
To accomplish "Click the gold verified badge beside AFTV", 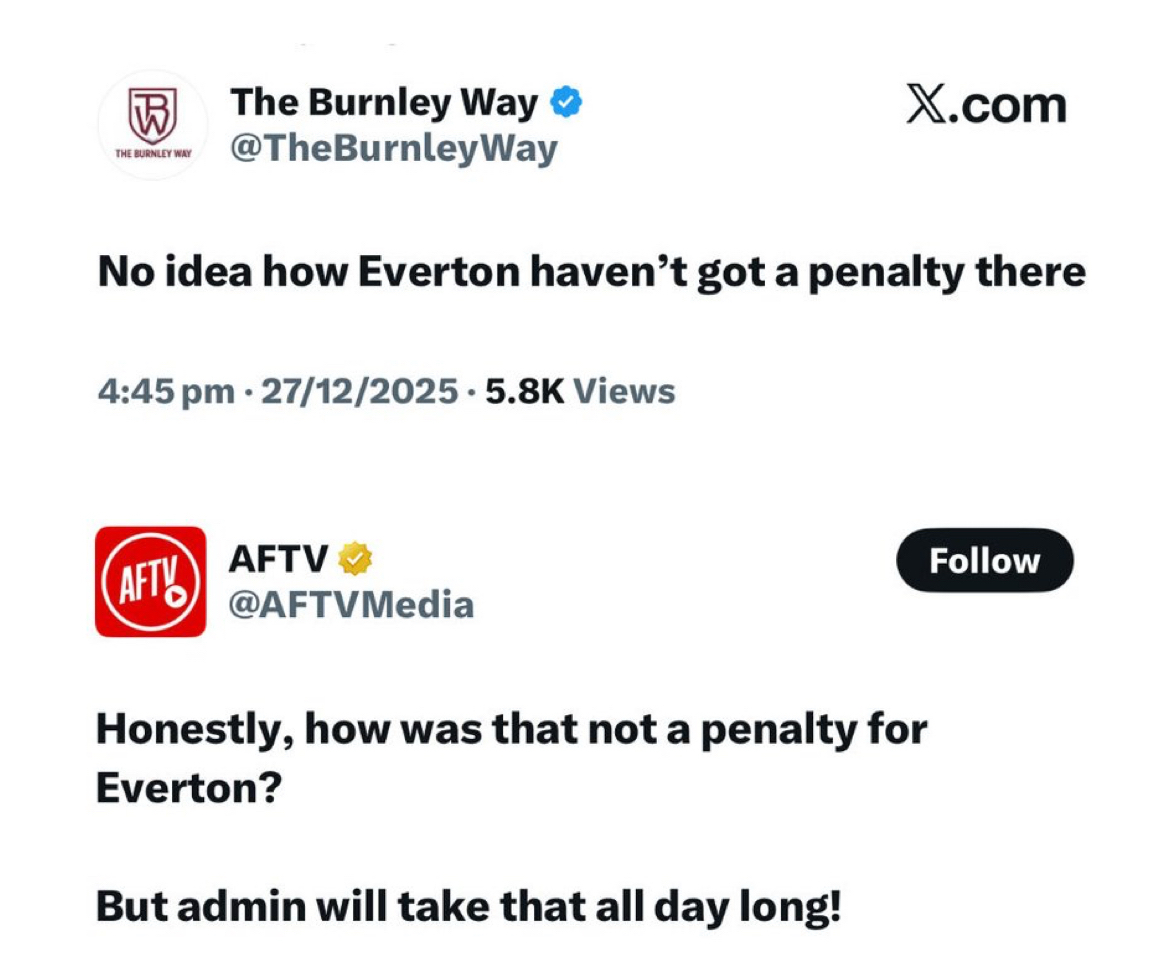I will (355, 560).
